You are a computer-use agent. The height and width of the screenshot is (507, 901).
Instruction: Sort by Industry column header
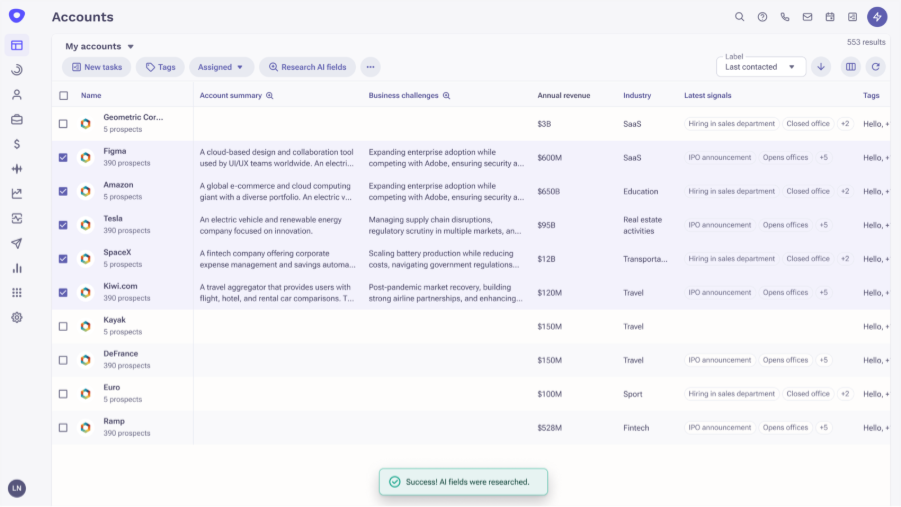[x=637, y=95]
